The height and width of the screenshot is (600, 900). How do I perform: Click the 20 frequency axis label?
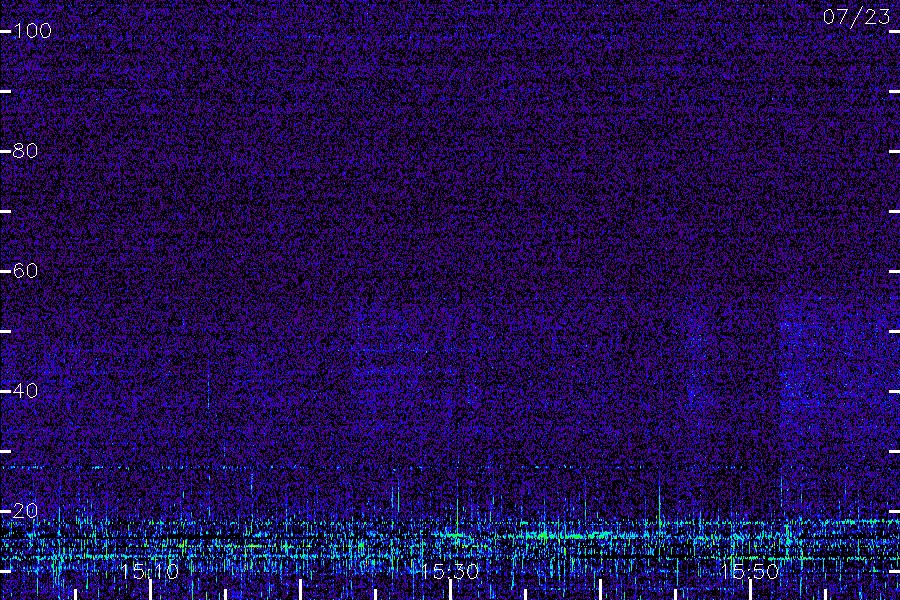[x=25, y=510]
